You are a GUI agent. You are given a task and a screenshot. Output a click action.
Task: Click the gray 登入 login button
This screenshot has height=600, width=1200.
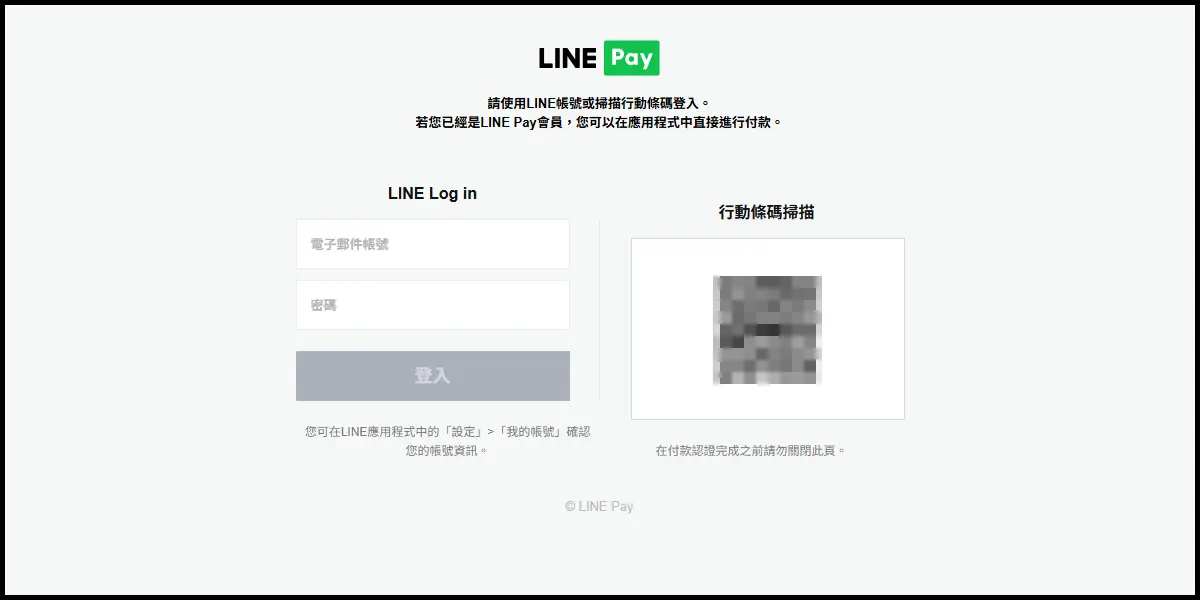point(433,376)
